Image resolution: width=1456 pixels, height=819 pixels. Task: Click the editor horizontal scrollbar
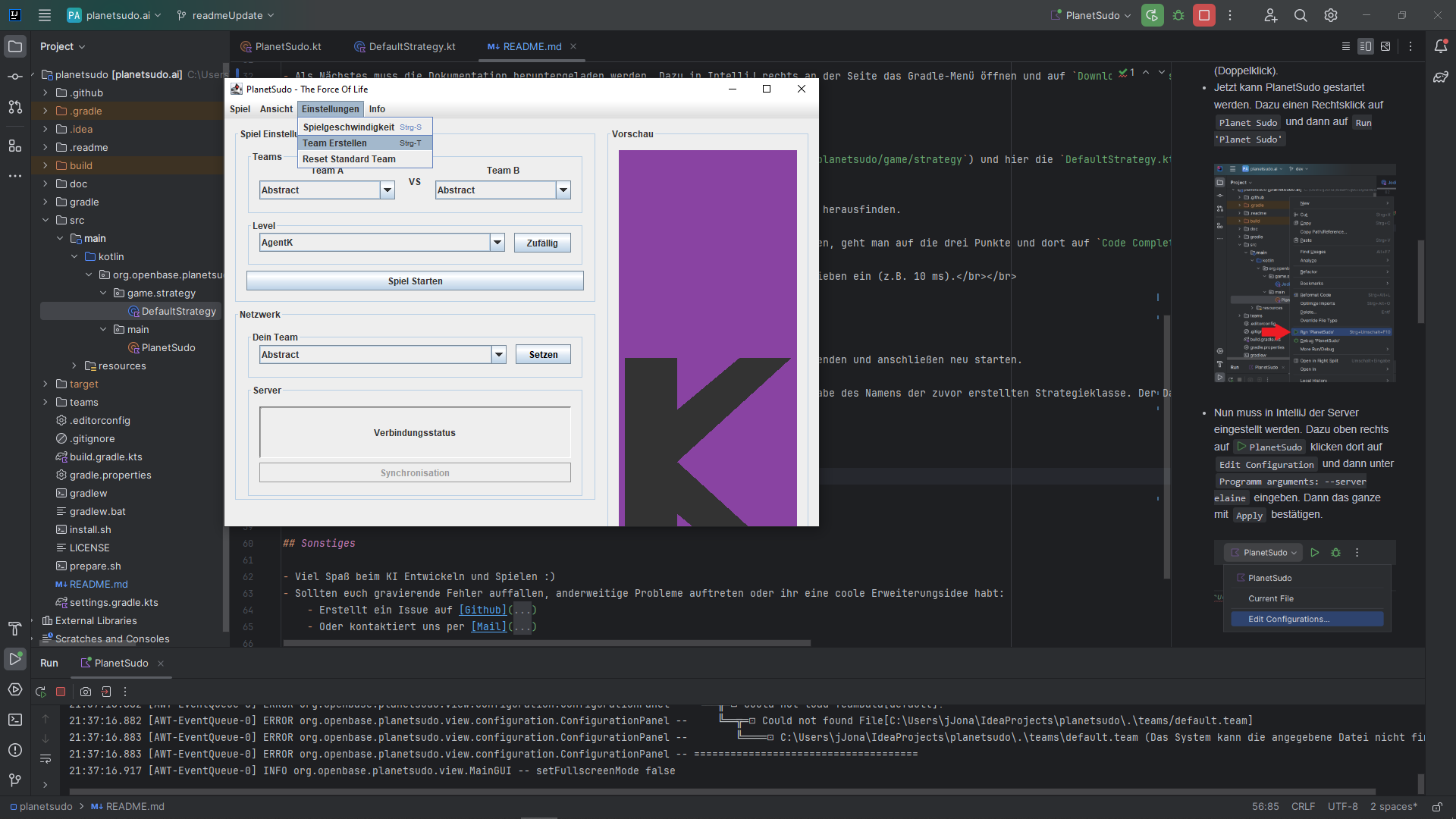pos(547,643)
